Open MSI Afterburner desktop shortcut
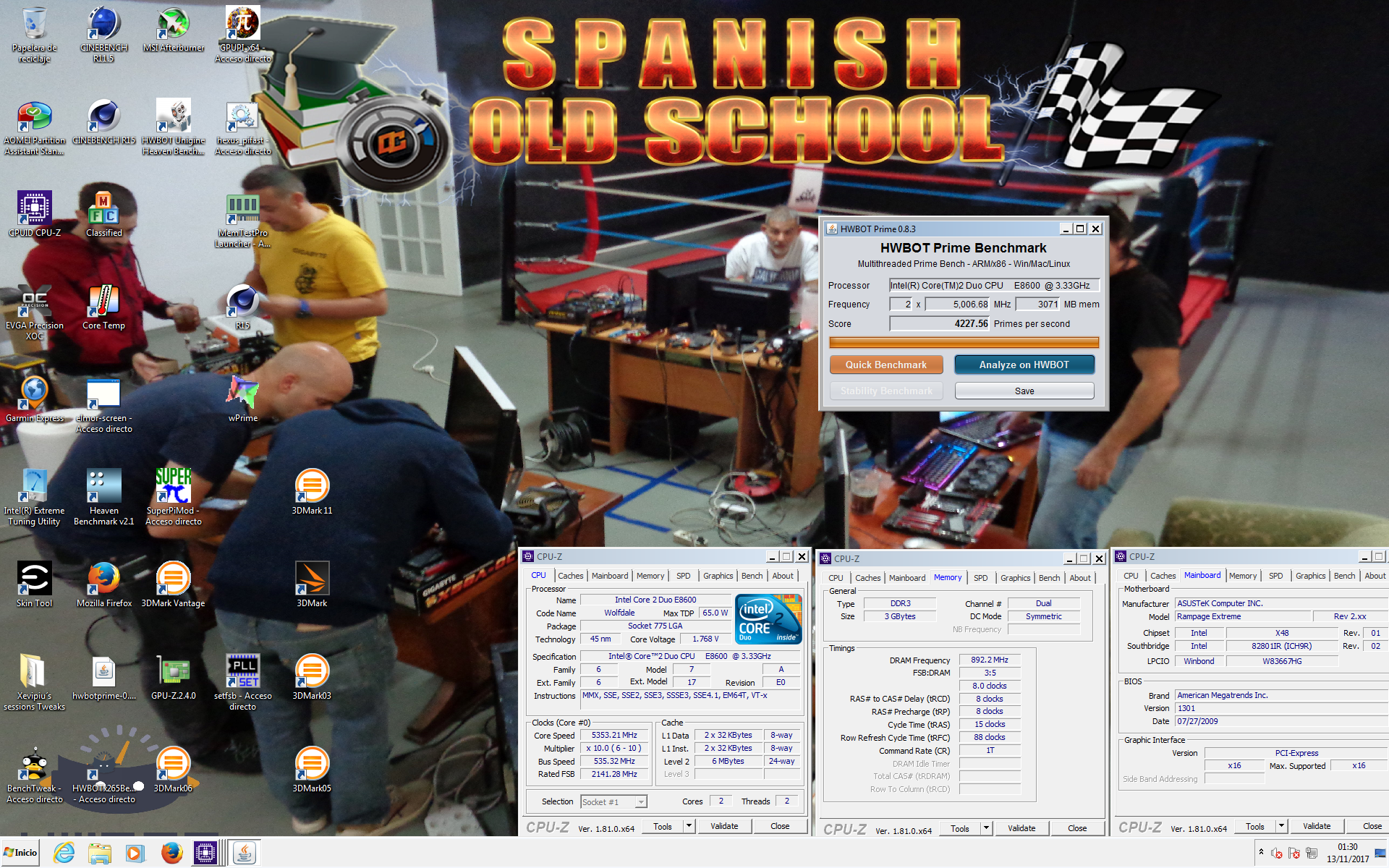Viewport: 1389px width, 868px height. pyautogui.click(x=174, y=30)
